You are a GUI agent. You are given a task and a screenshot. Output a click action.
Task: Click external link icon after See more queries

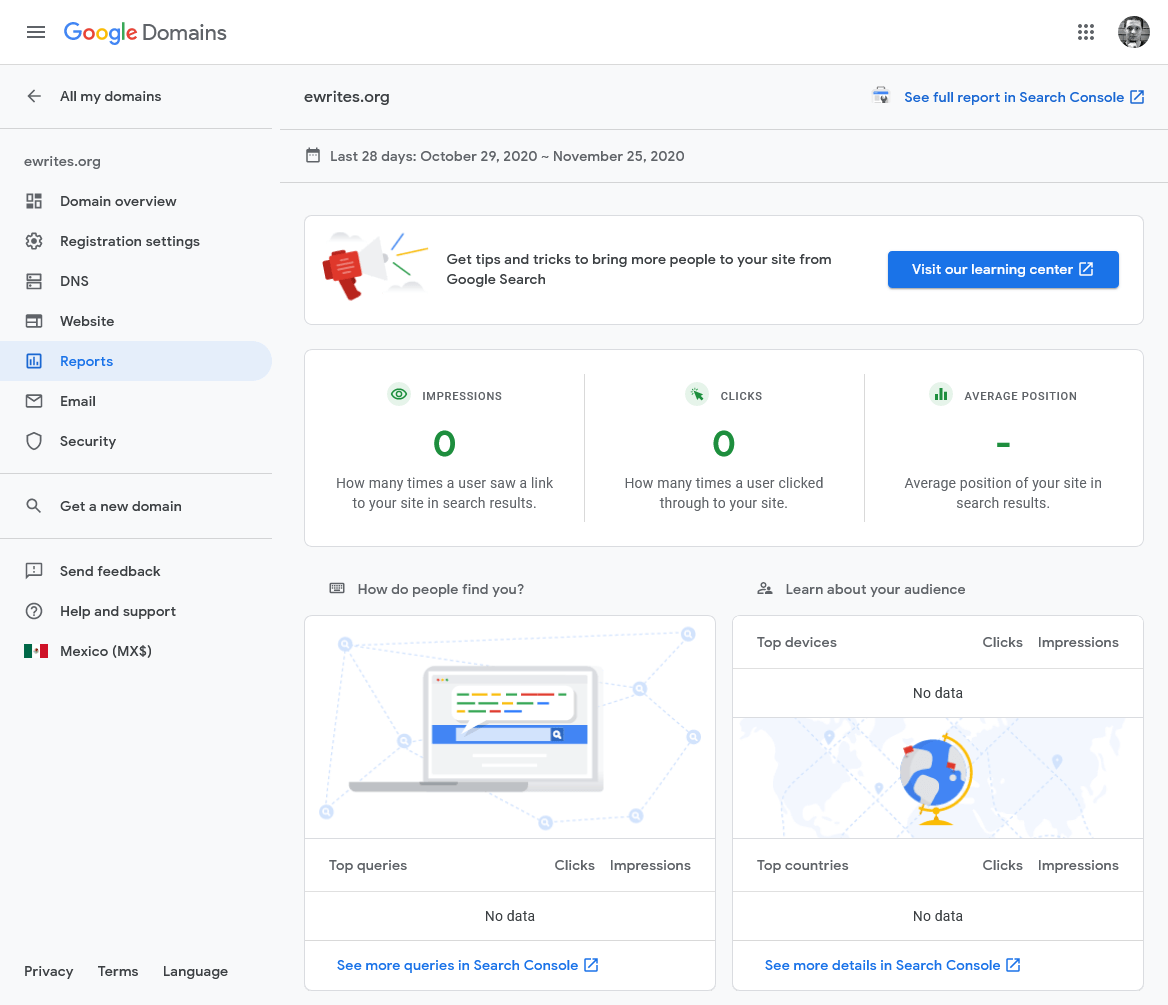tap(591, 965)
